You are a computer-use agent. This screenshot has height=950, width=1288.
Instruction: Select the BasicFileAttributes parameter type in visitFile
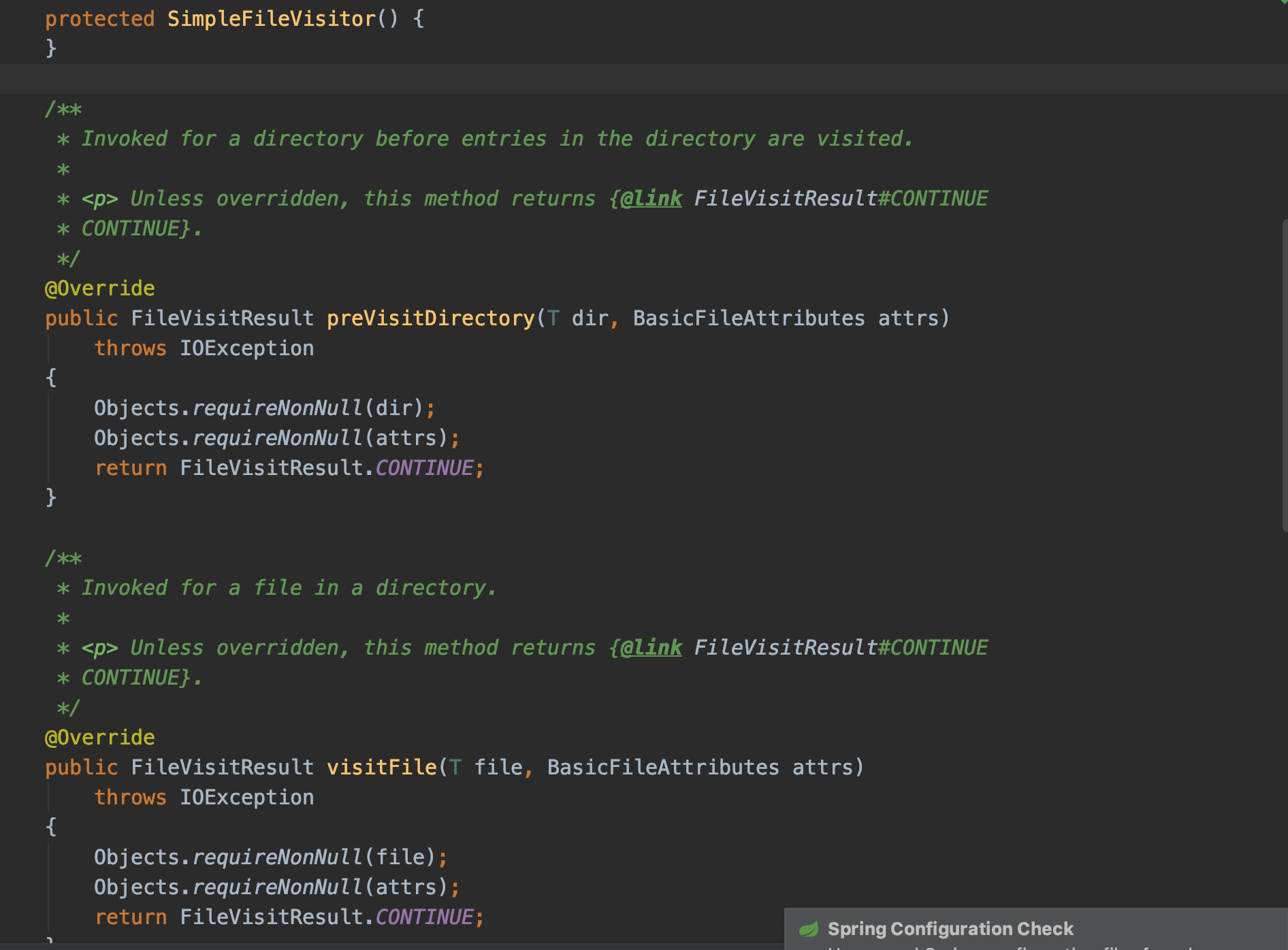point(662,766)
